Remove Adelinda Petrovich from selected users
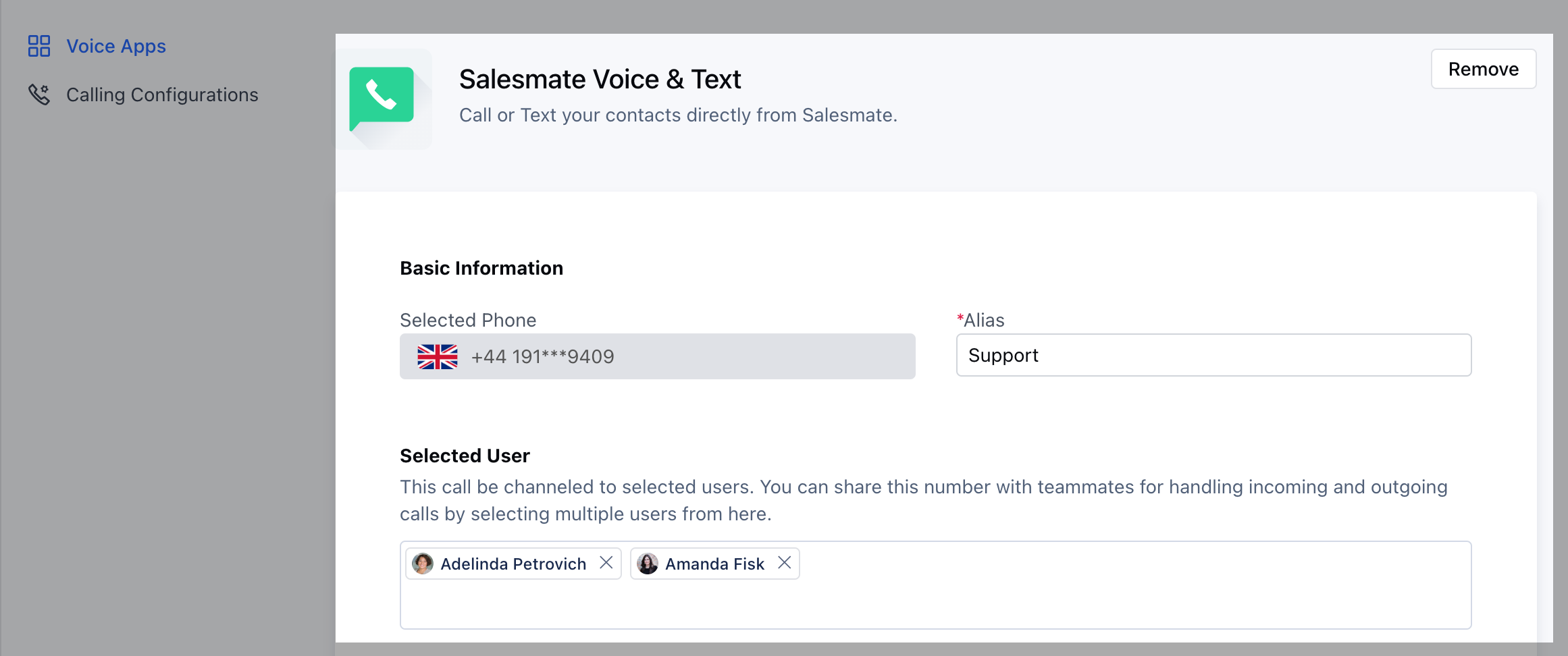This screenshot has width=1568, height=656. pyautogui.click(x=606, y=563)
